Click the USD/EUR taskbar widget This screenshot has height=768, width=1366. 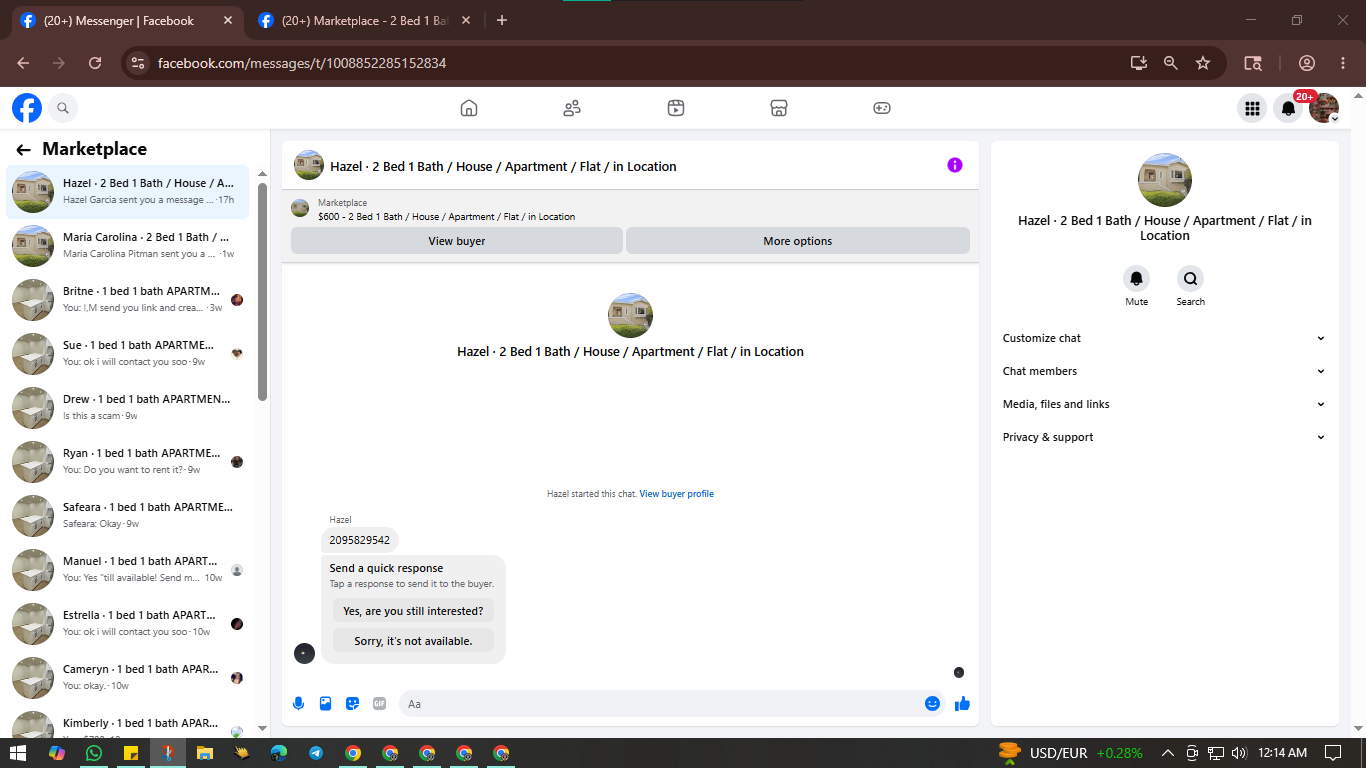[x=1070, y=753]
